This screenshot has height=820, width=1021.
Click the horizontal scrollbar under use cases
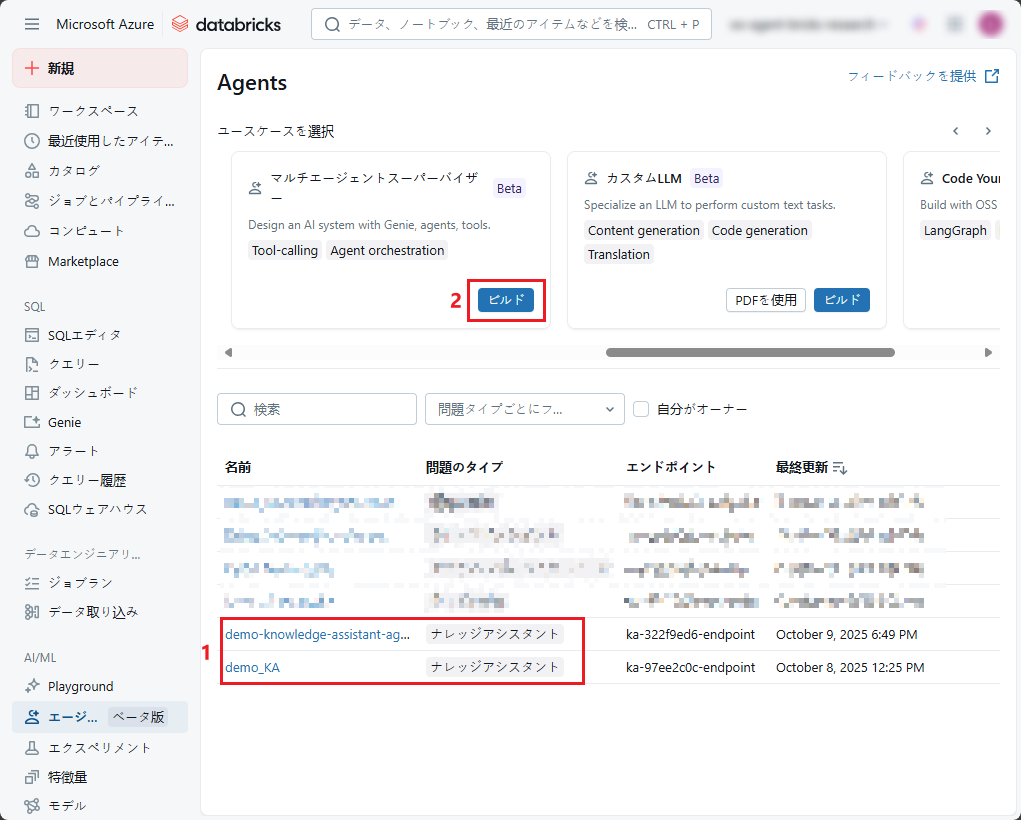pos(750,352)
